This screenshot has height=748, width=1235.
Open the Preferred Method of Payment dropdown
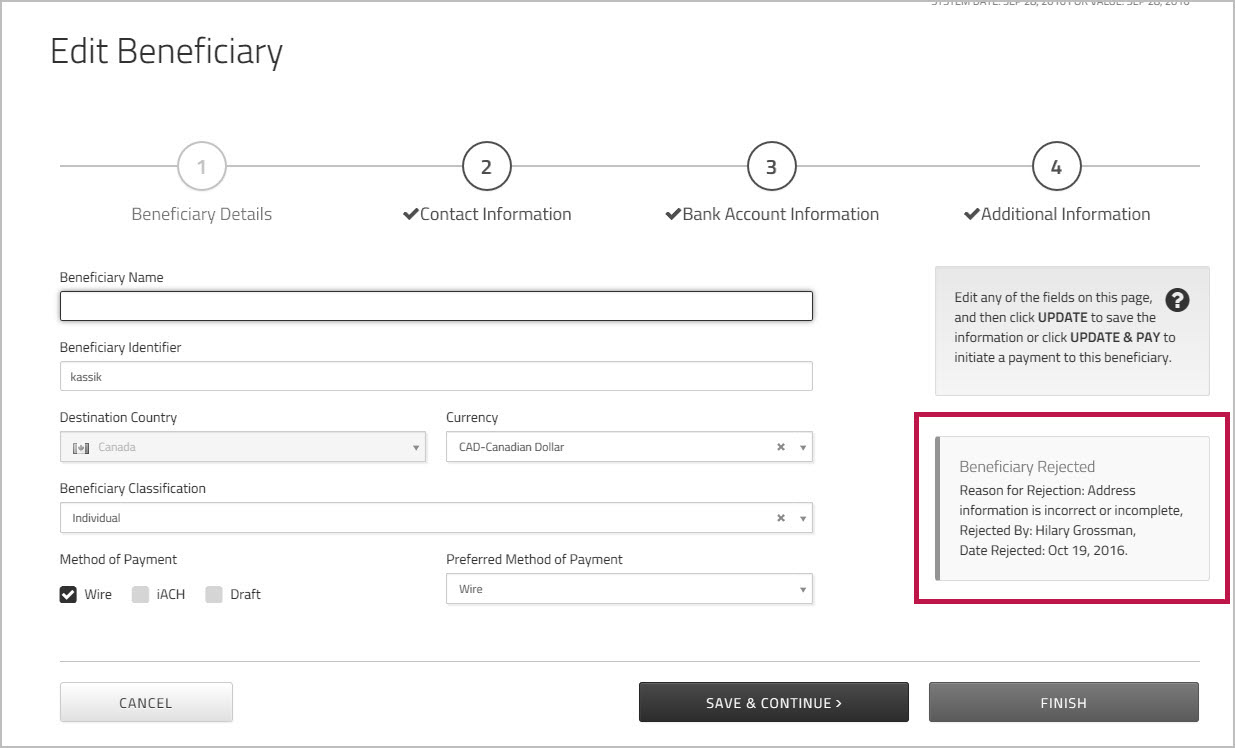(x=801, y=589)
